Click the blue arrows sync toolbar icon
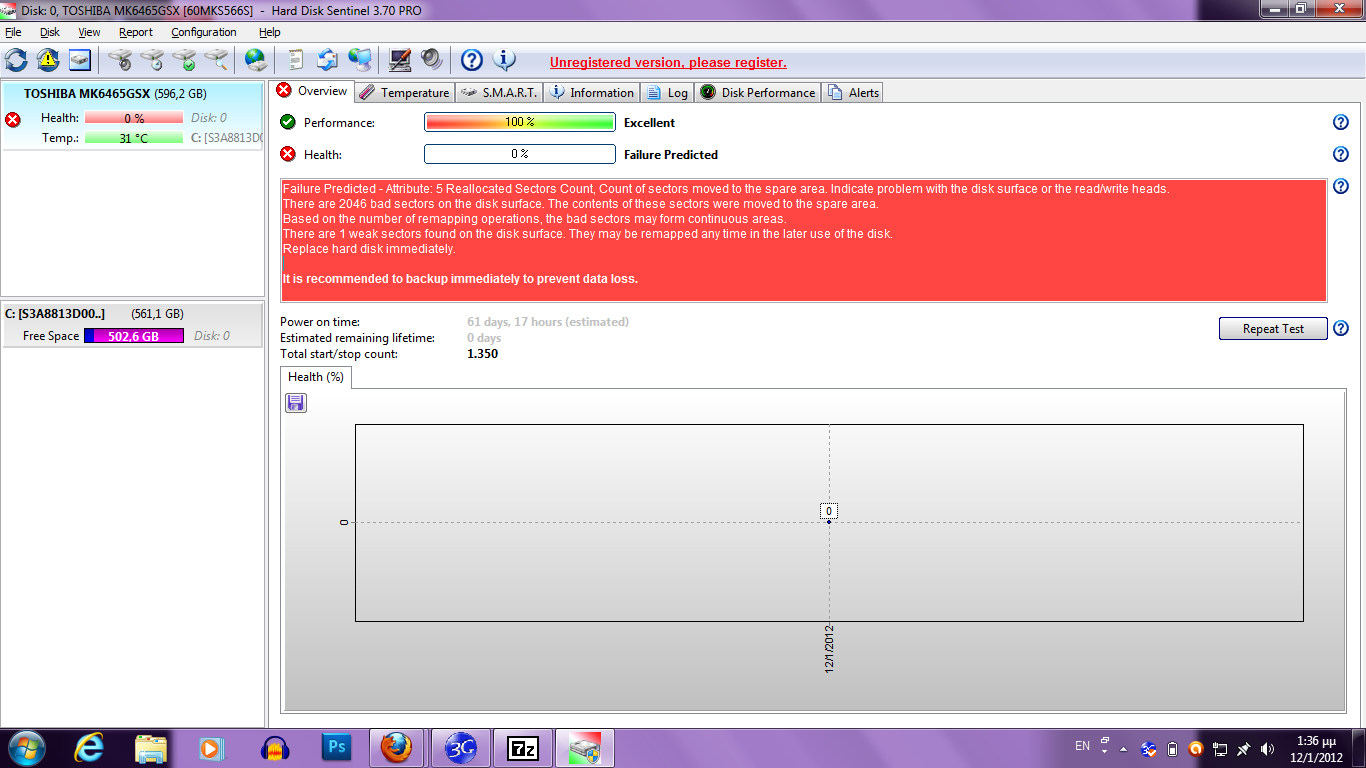Screen dimensions: 1366x768 [328, 60]
